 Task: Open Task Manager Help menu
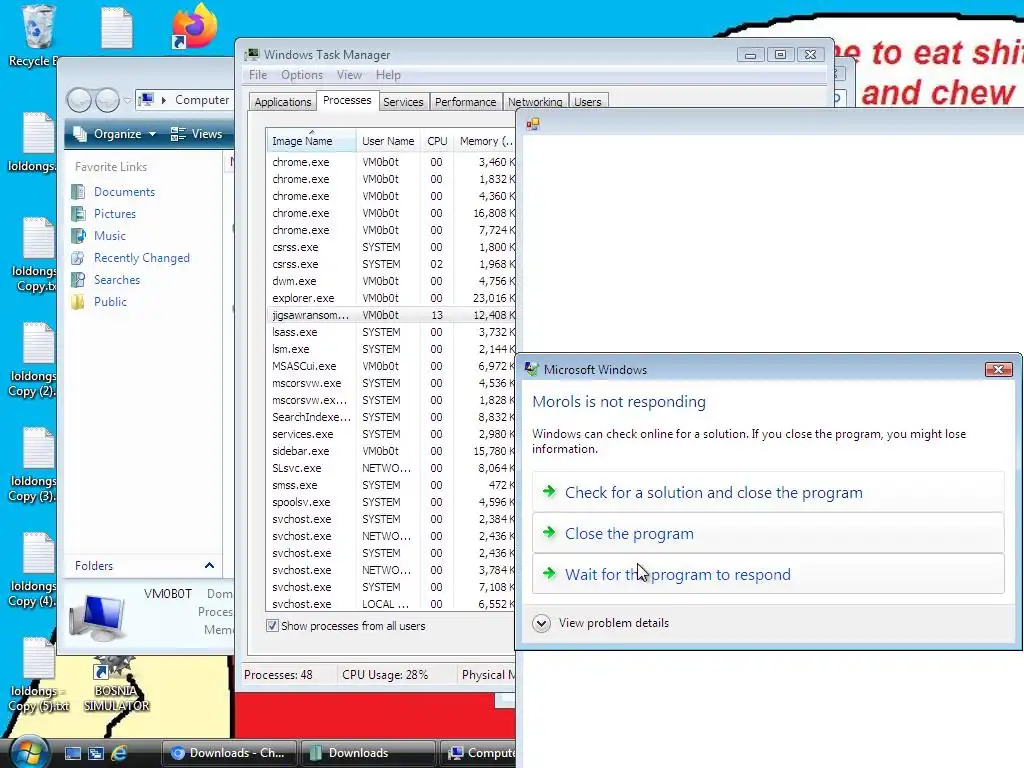click(x=388, y=75)
